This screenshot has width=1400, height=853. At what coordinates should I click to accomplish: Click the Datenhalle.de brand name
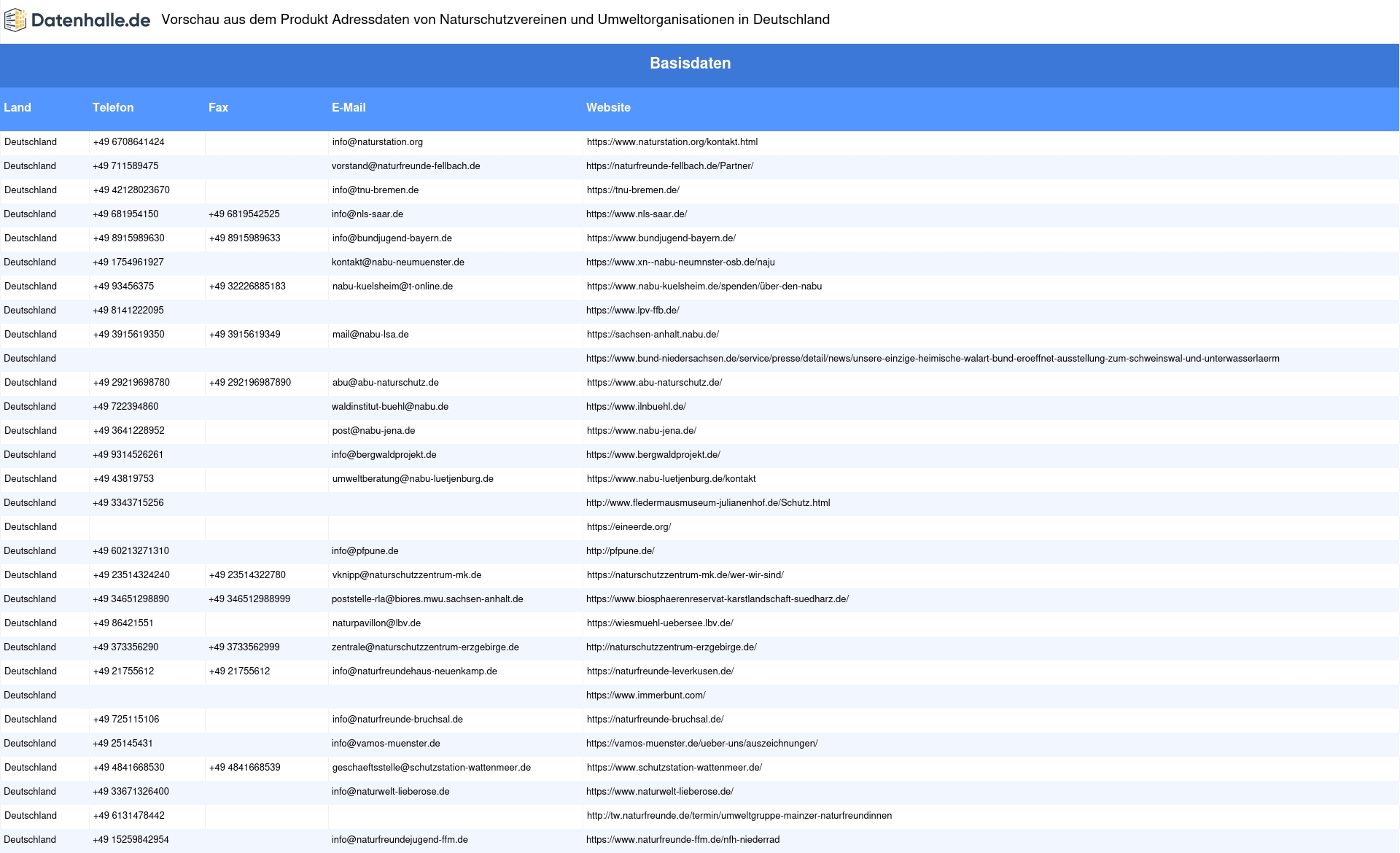pyautogui.click(x=91, y=20)
